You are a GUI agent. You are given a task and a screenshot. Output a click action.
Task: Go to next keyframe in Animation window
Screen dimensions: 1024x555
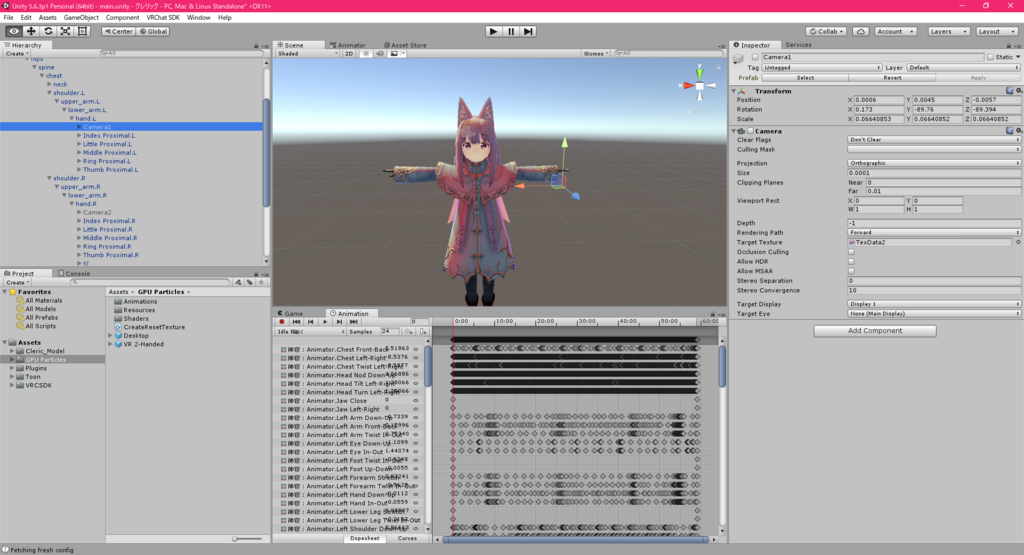[339, 322]
